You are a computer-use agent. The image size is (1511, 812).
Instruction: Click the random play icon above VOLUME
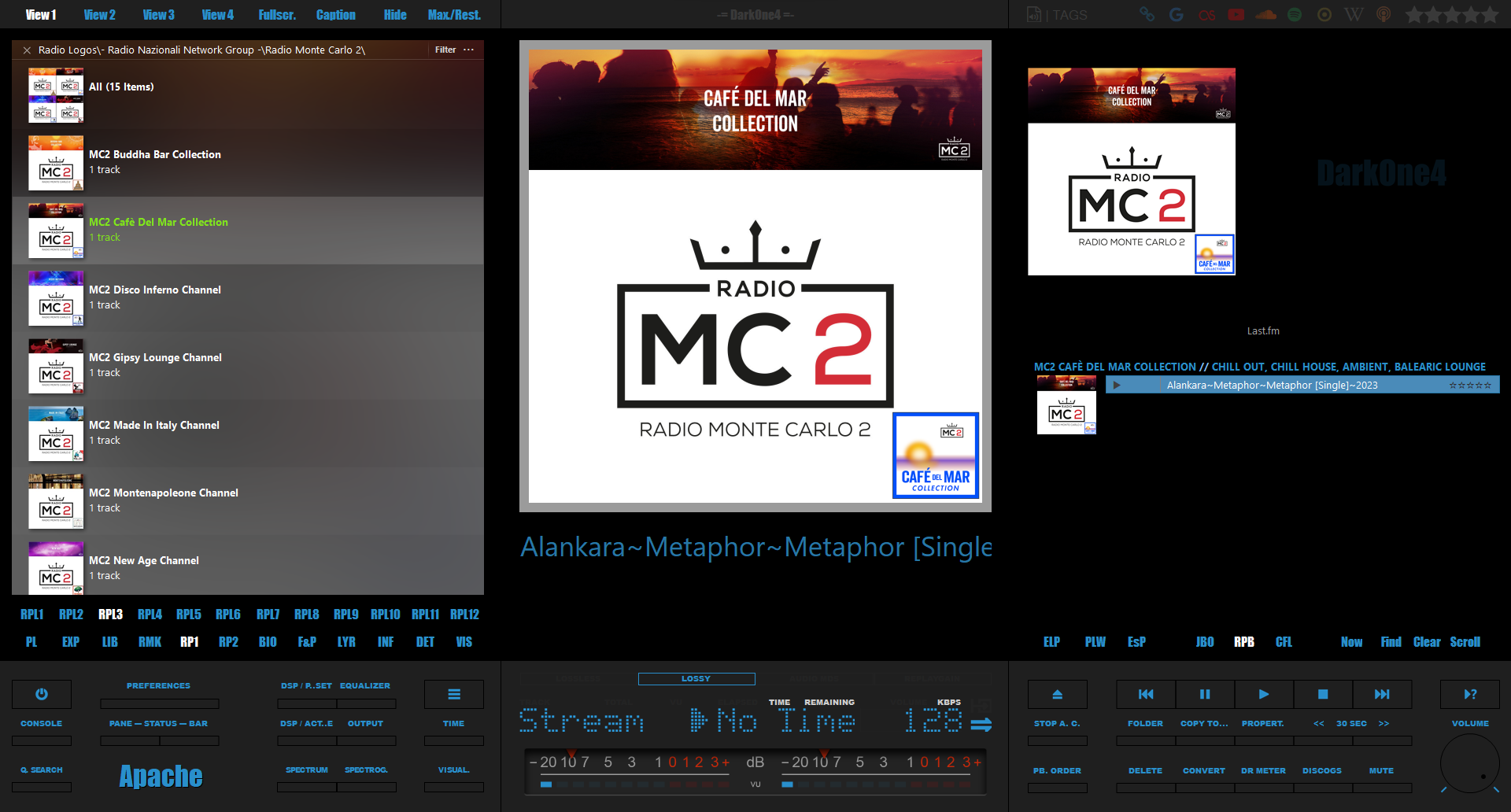pos(1470,694)
